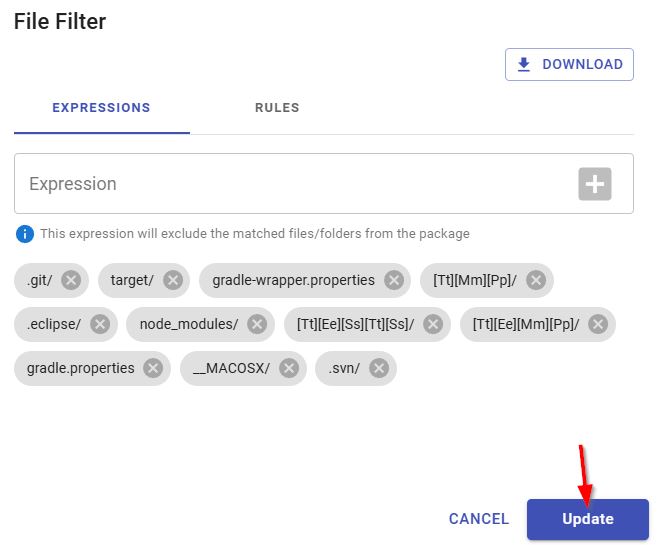
Task: Select the Expressions tab
Action: [x=101, y=108]
